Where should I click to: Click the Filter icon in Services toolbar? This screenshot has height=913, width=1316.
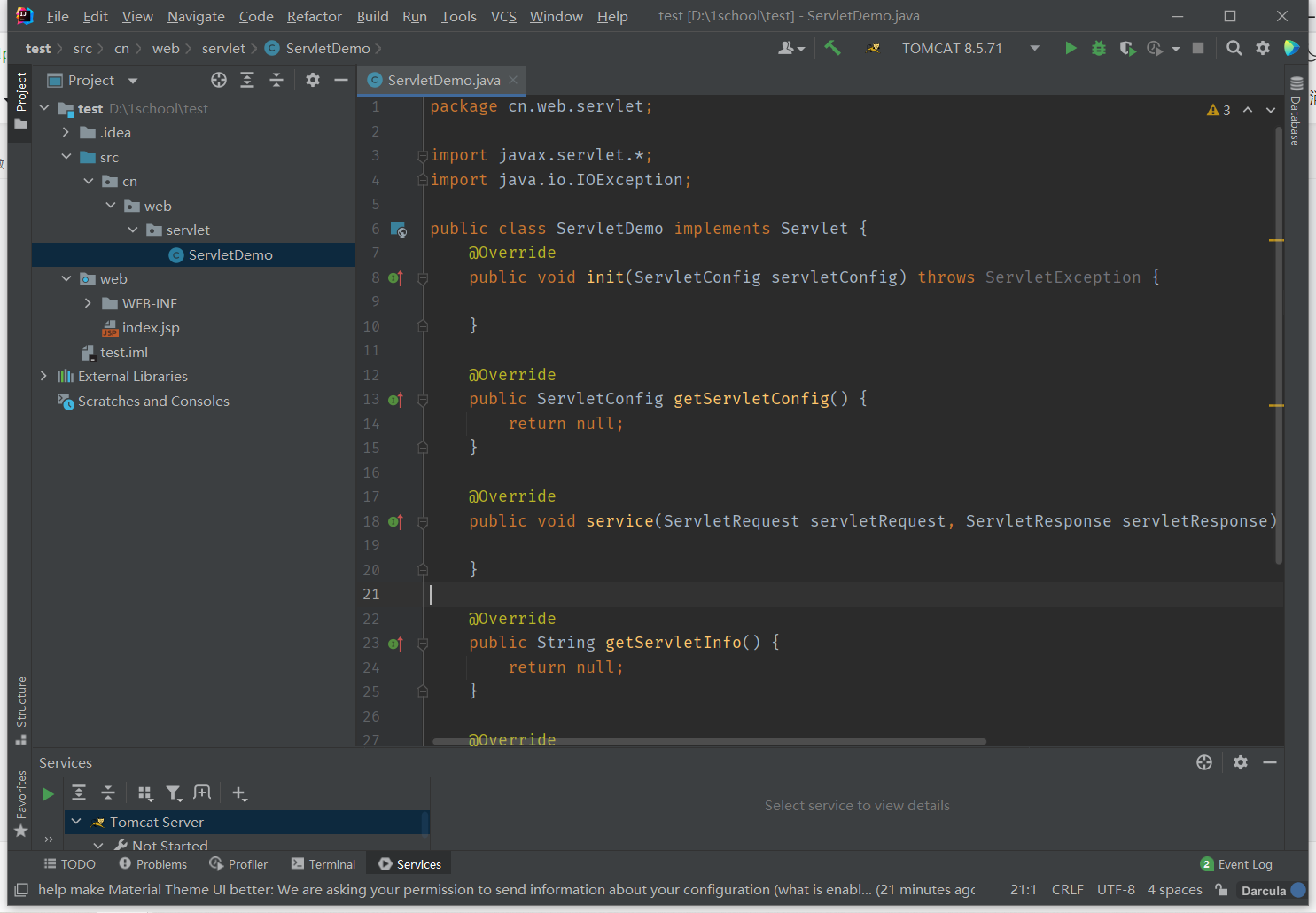[174, 793]
